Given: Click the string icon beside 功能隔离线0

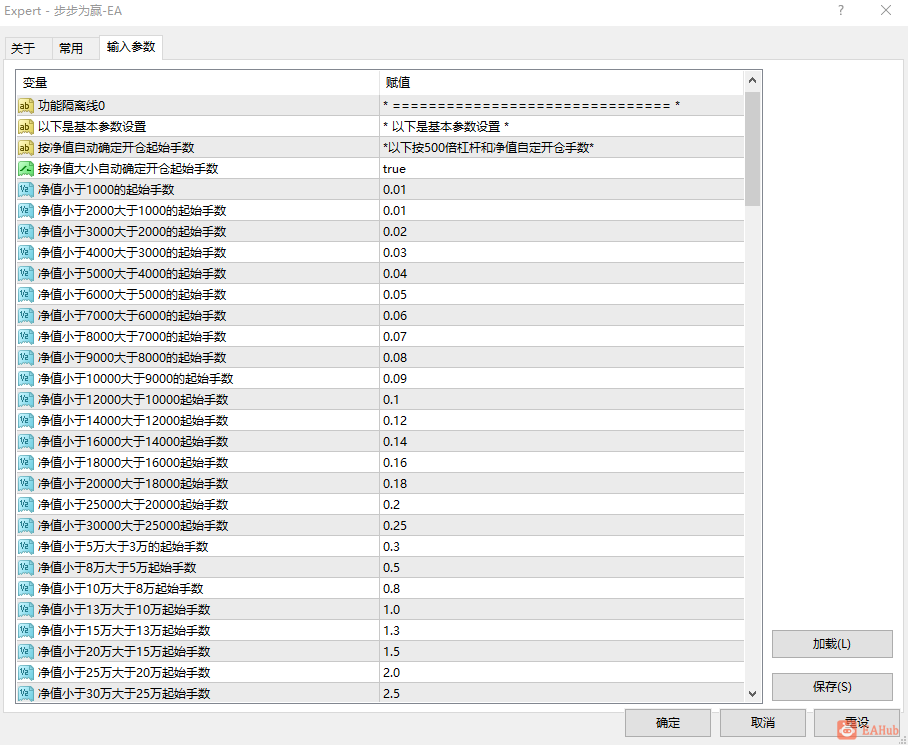Looking at the screenshot, I should (x=26, y=105).
